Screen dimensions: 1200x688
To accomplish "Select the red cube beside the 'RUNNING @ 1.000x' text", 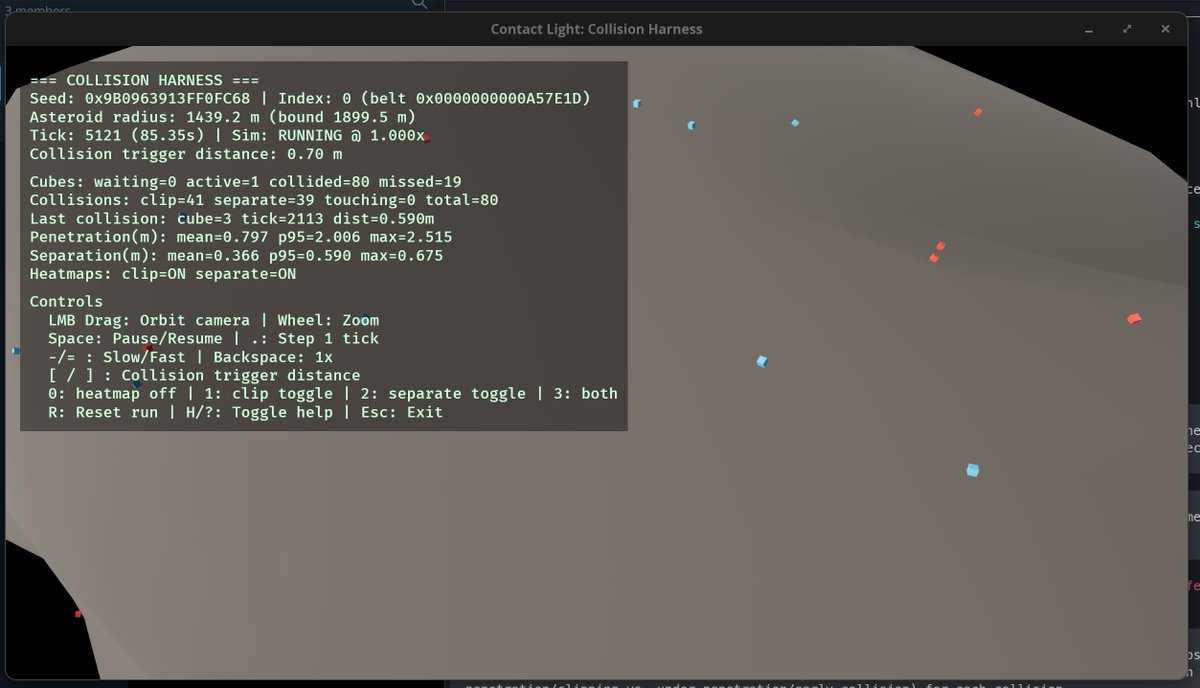I will [426, 138].
